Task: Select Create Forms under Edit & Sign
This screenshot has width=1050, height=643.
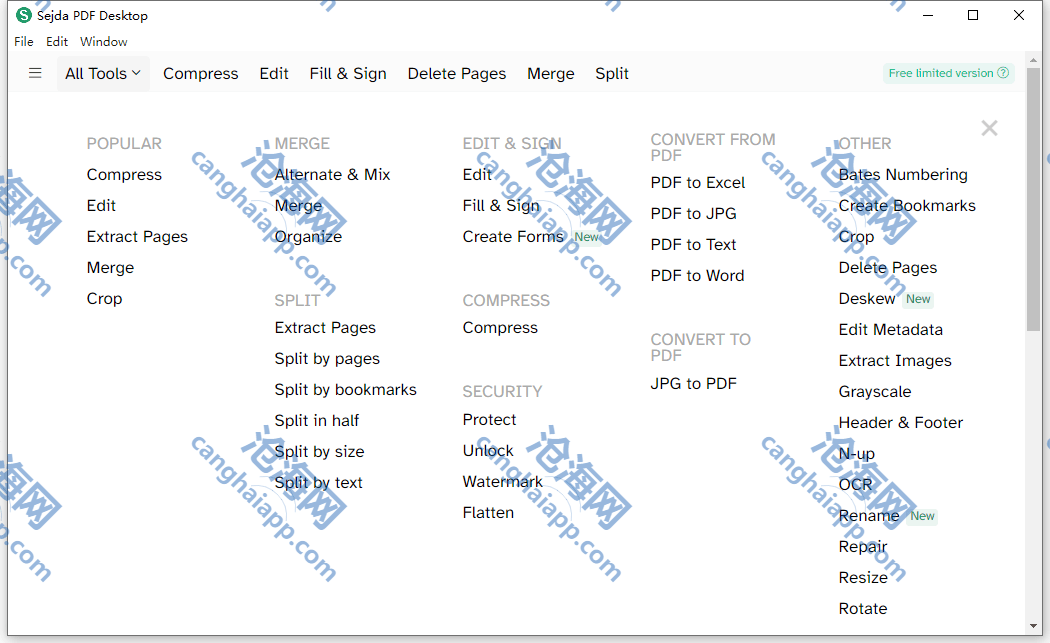Action: [x=513, y=237]
